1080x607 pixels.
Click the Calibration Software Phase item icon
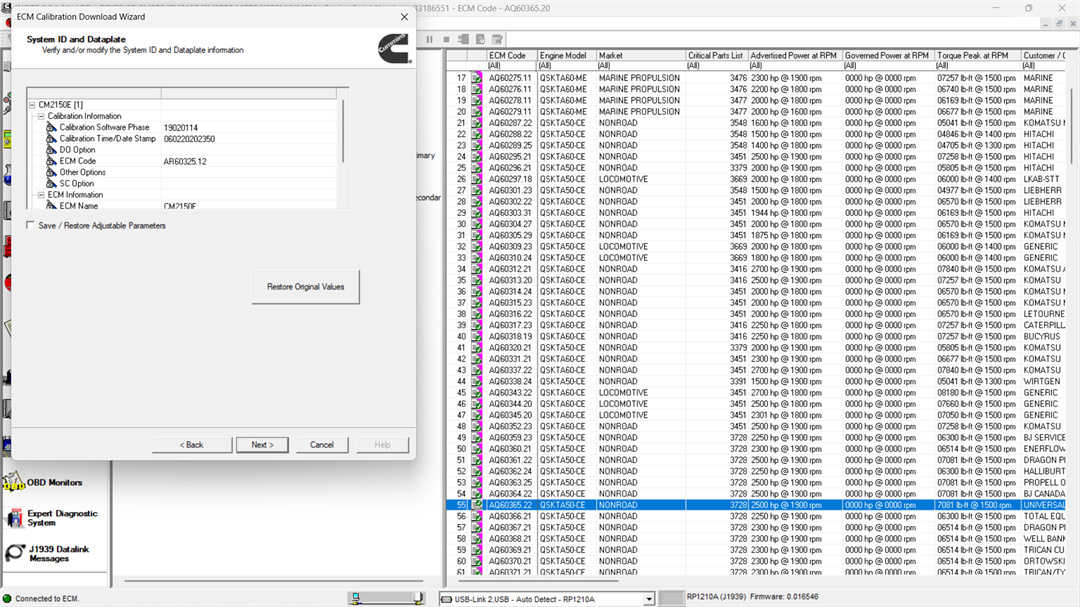tap(51, 128)
